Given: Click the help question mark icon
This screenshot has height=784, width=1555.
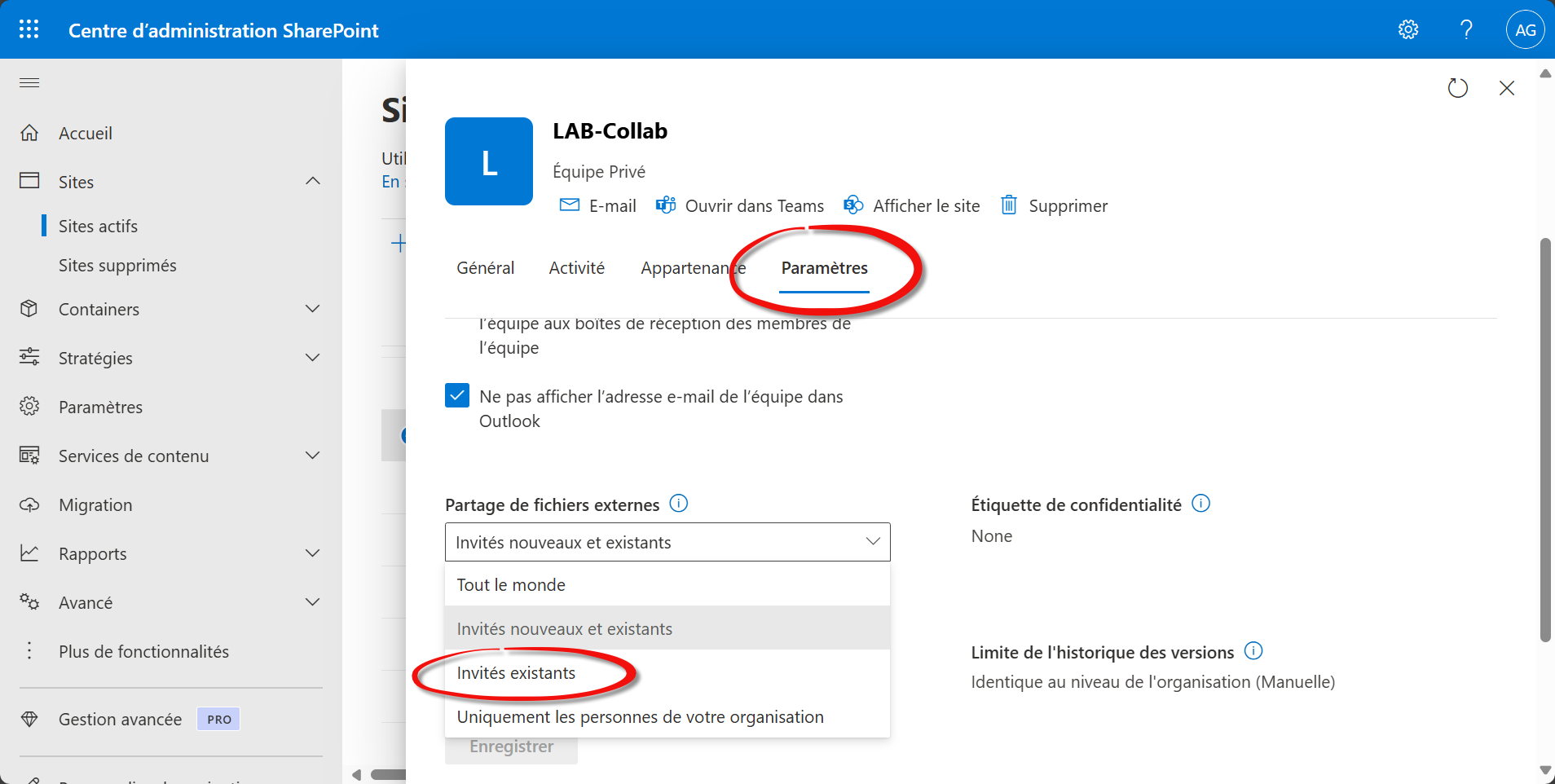Looking at the screenshot, I should point(1466,30).
